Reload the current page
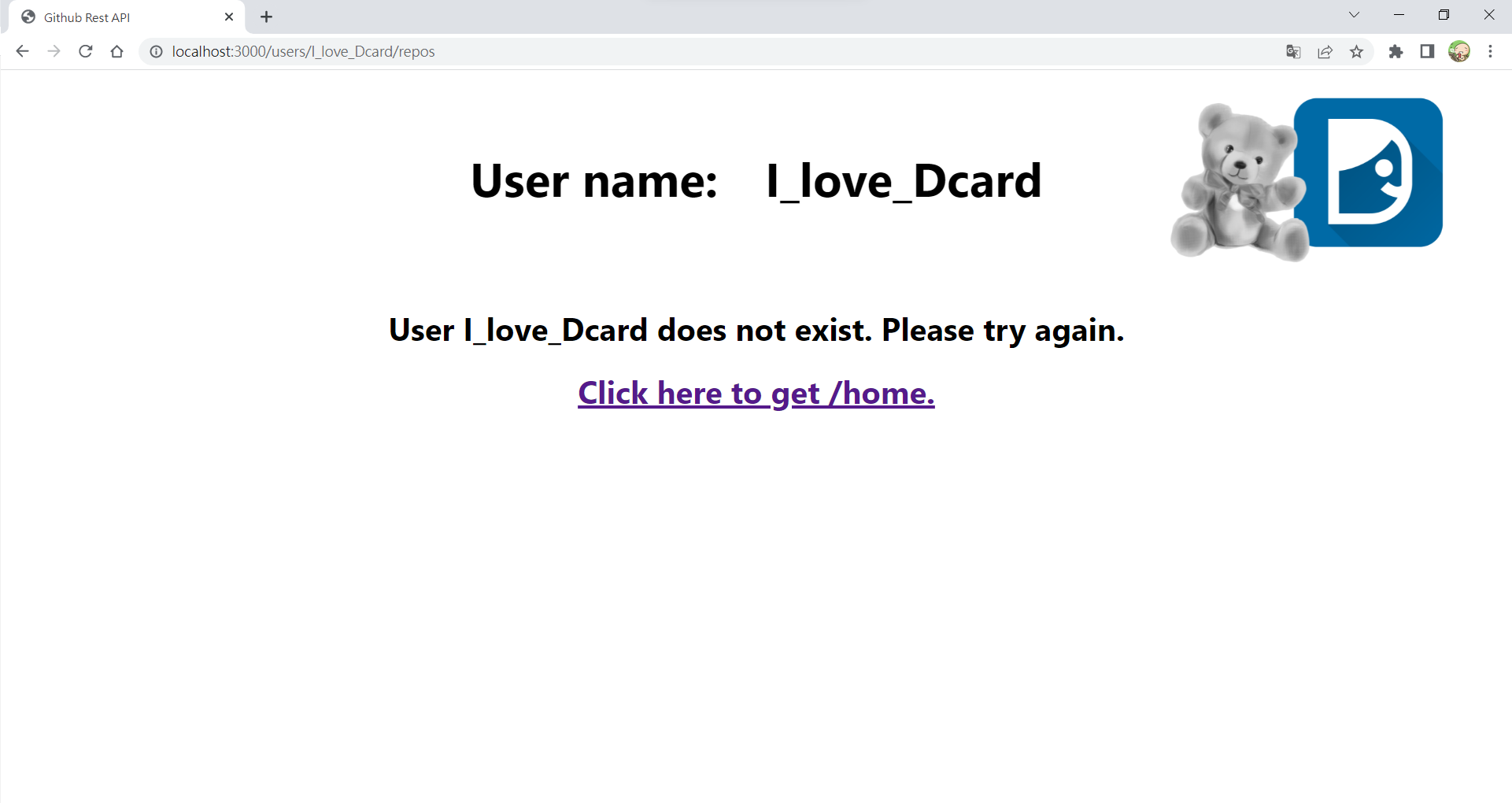Screen dimensions: 1512x803 pos(85,51)
